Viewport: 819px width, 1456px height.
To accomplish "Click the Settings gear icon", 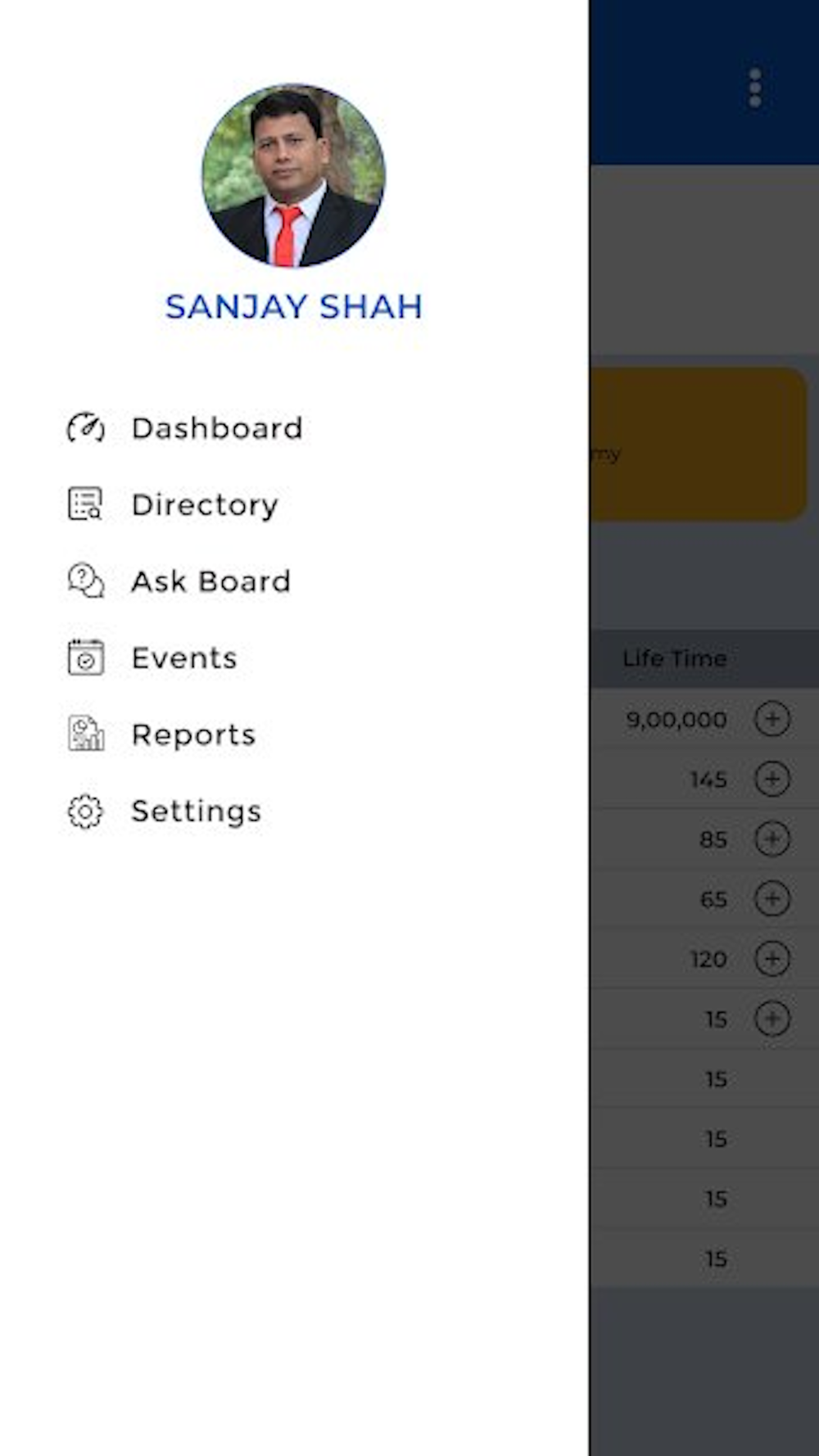I will coord(85,812).
